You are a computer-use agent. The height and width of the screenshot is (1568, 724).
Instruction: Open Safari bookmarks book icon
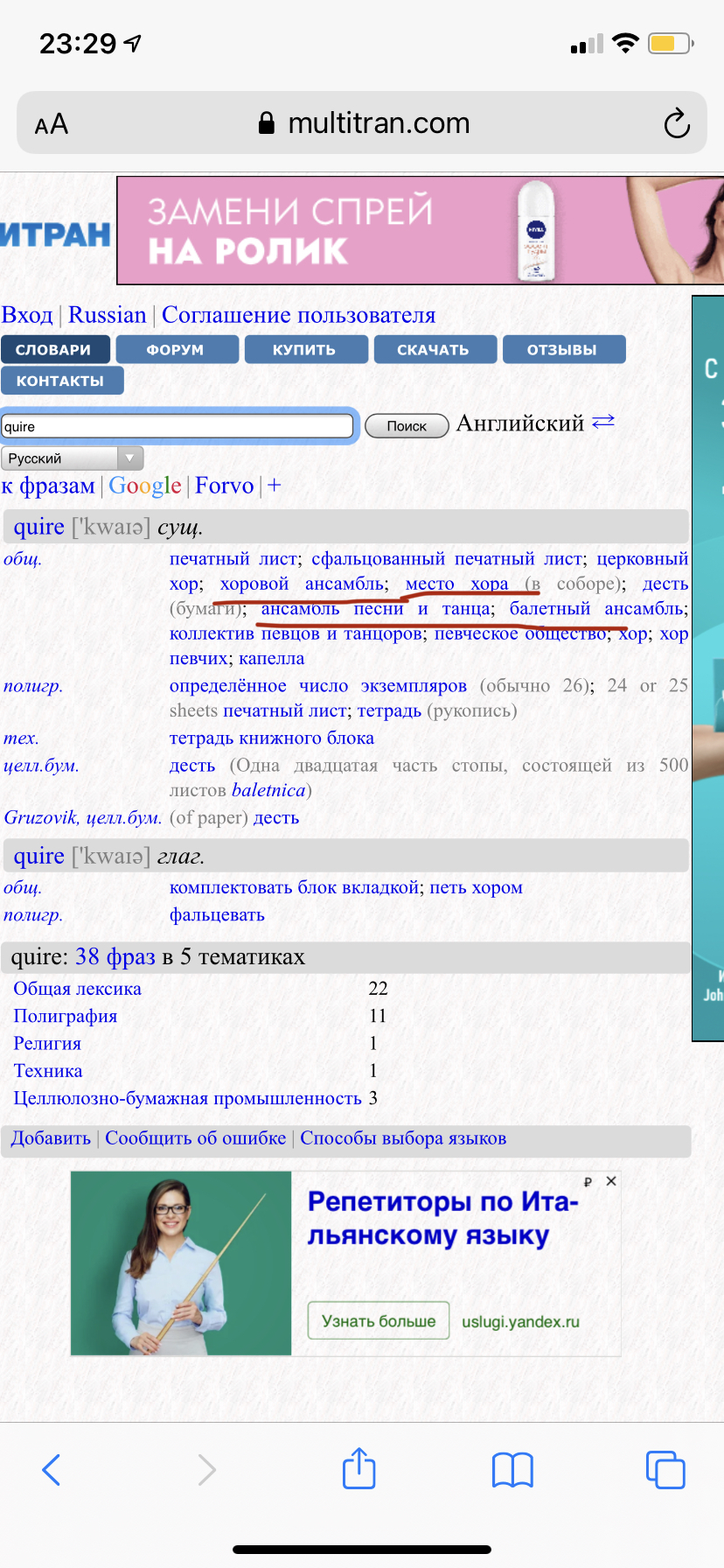(512, 1469)
